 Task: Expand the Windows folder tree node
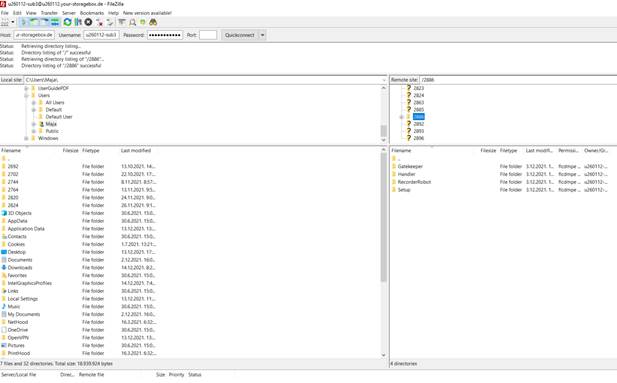[x=26, y=139]
